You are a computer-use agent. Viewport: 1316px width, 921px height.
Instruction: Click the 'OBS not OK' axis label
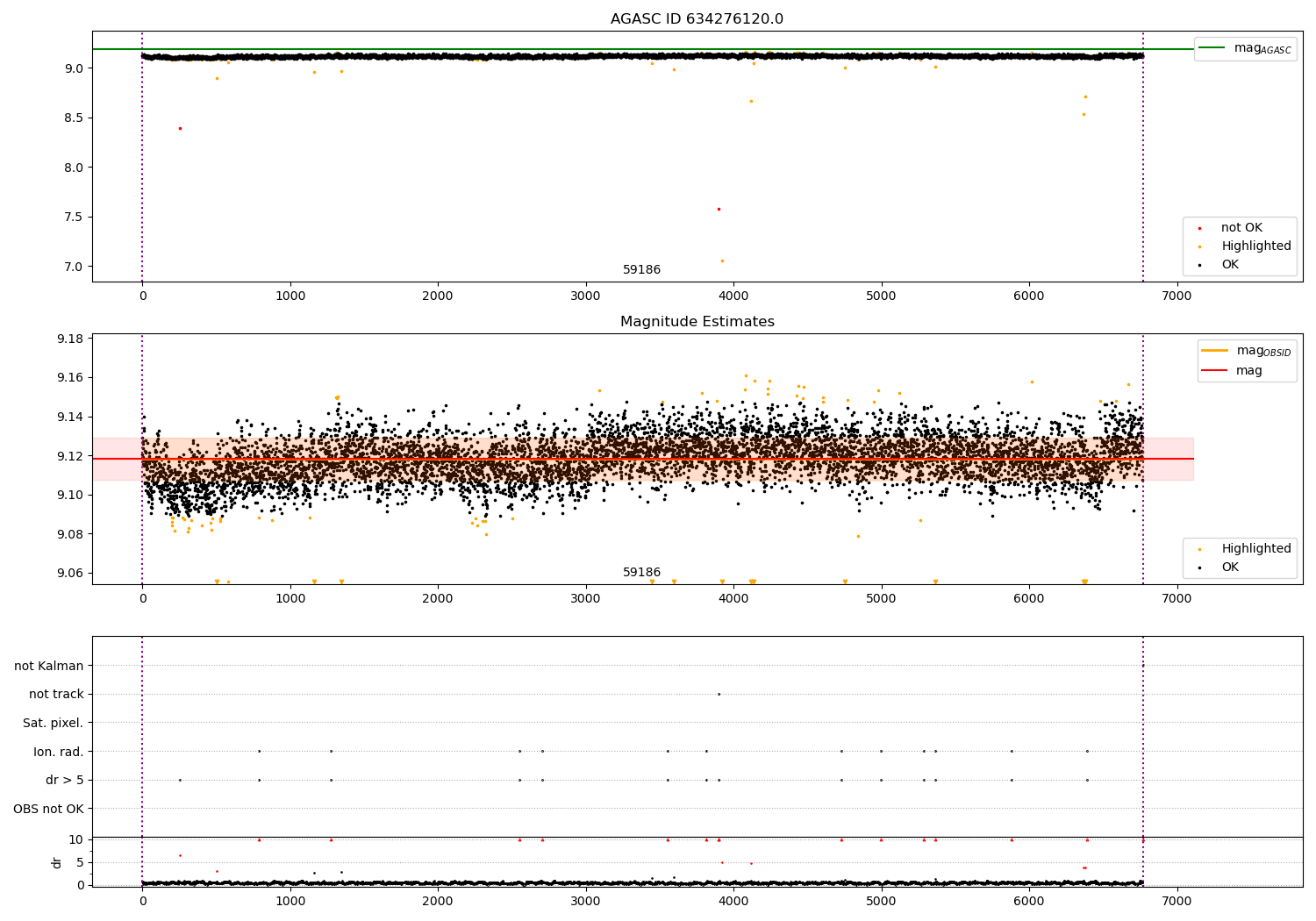click(49, 809)
